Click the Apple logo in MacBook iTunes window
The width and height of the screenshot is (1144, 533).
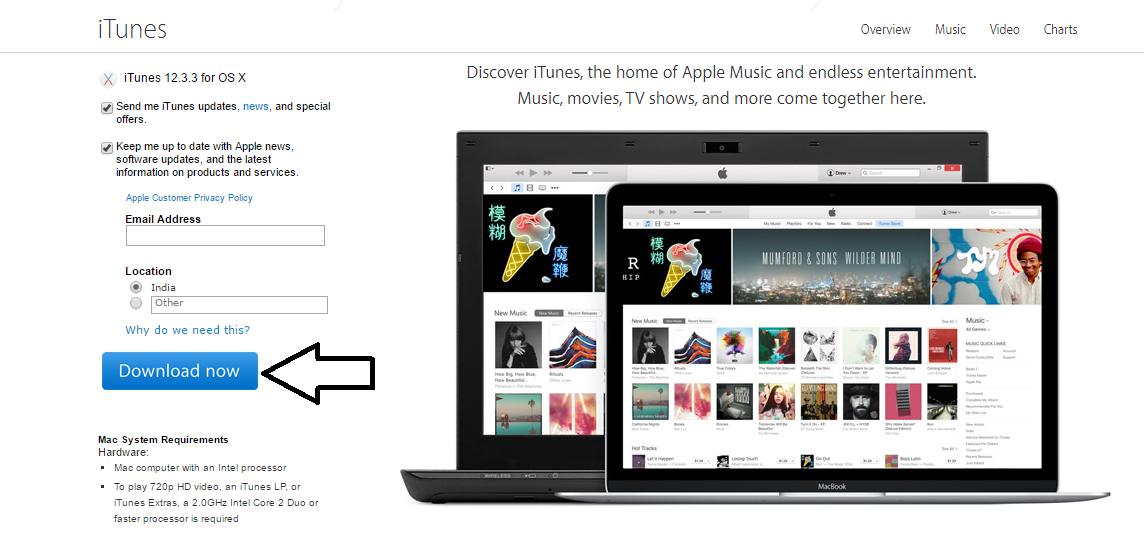click(831, 211)
